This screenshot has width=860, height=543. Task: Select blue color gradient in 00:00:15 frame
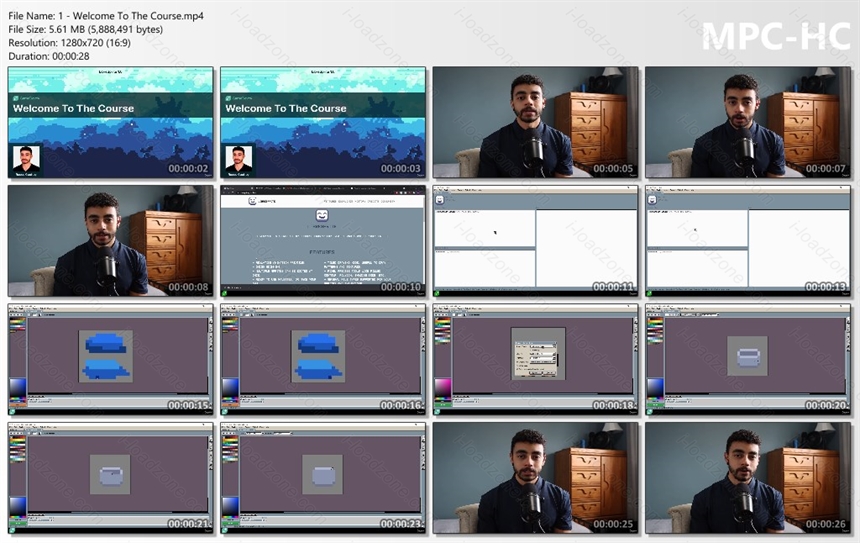pyautogui.click(x=18, y=387)
